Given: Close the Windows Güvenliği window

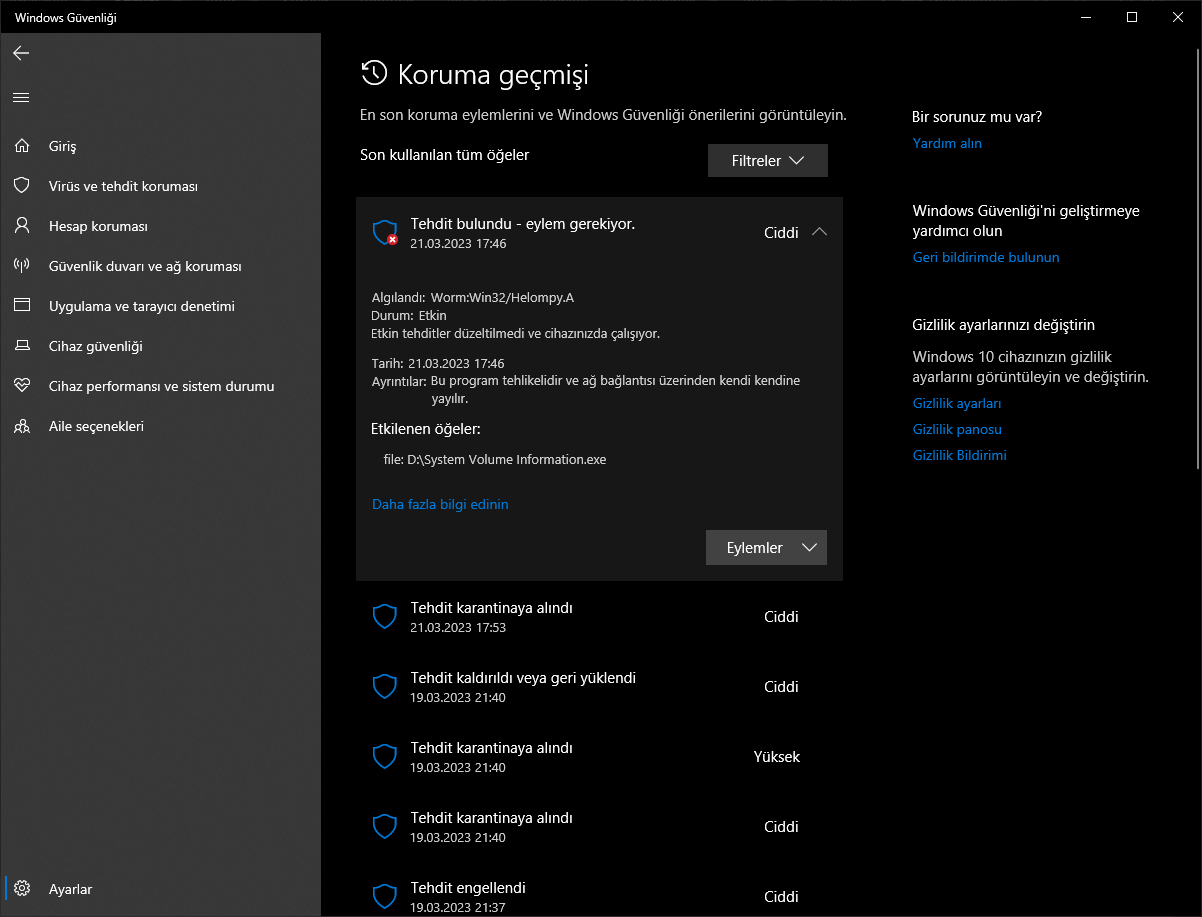Looking at the screenshot, I should coord(1178,17).
